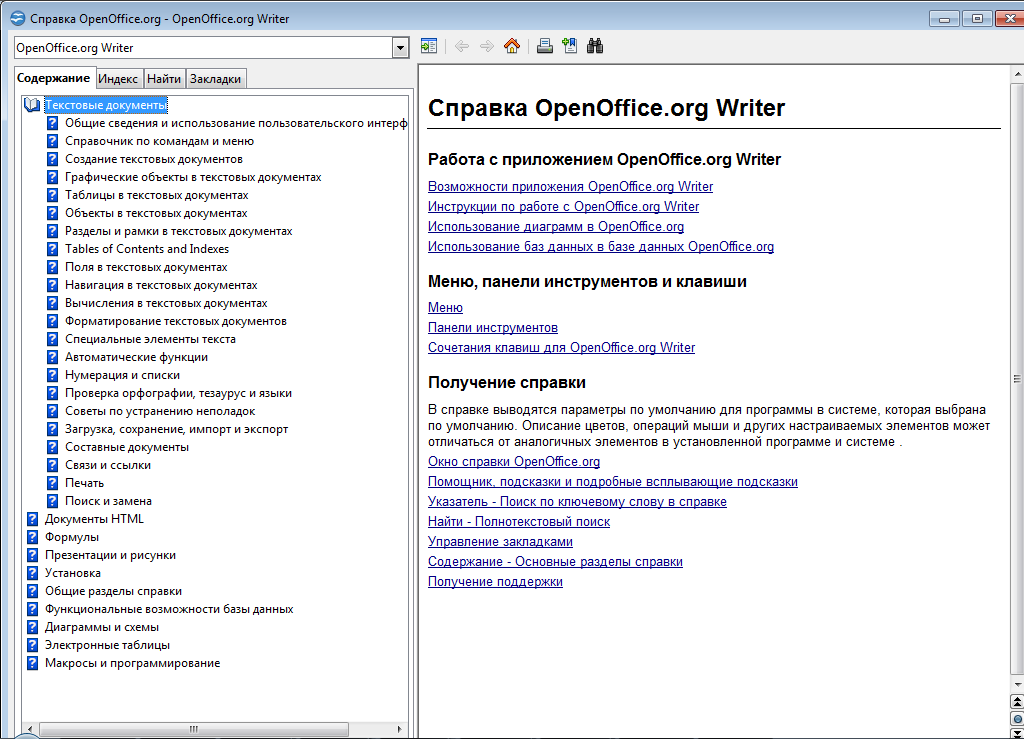This screenshot has height=739, width=1024.
Task: Open the module dropdown arrow for OpenOffice.org Writer
Action: [x=400, y=48]
